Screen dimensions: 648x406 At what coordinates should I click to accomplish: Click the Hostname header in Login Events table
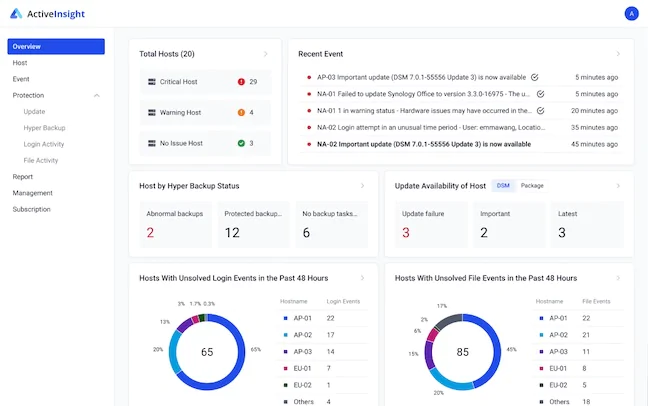click(293, 301)
